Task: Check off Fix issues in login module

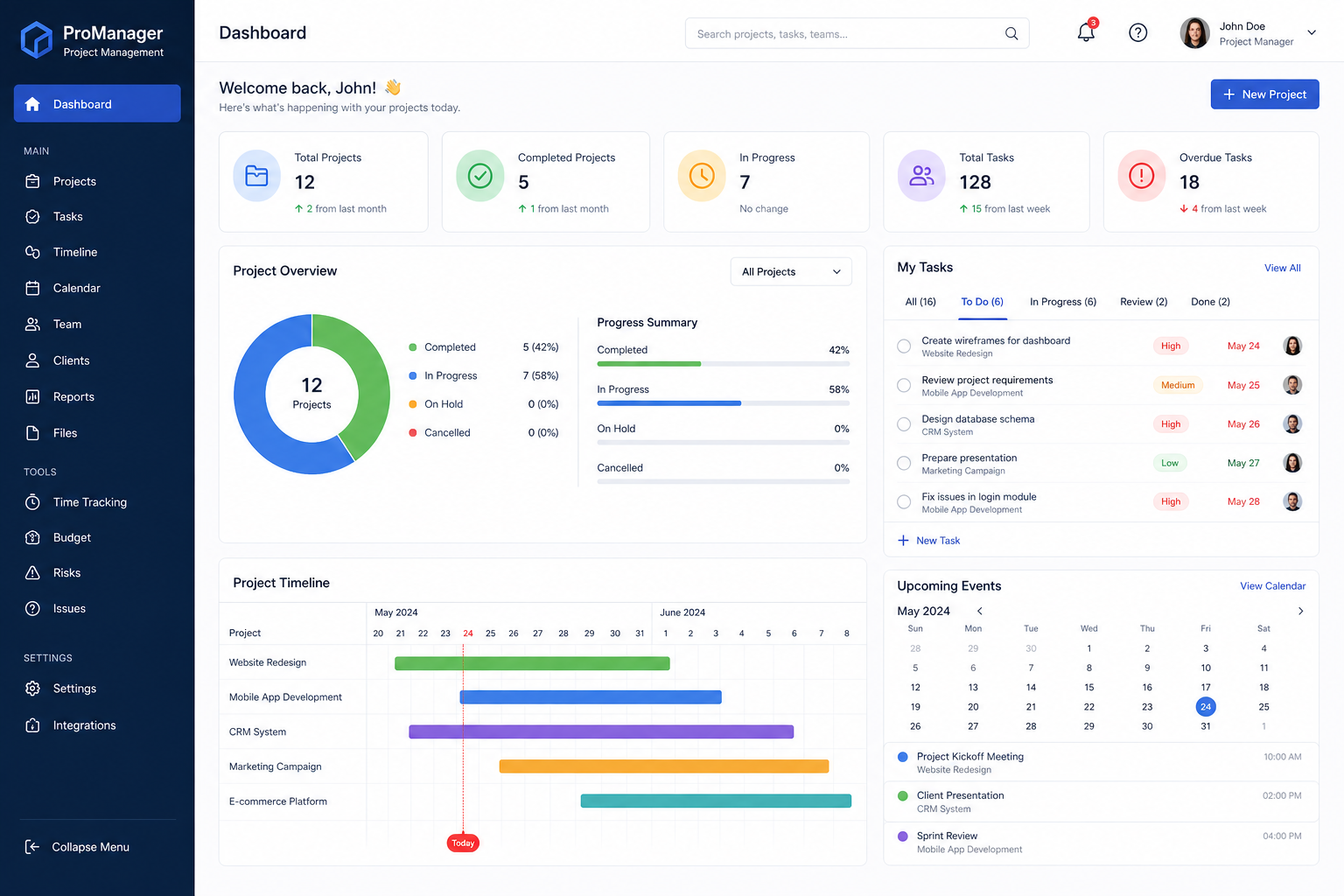Action: coord(904,501)
